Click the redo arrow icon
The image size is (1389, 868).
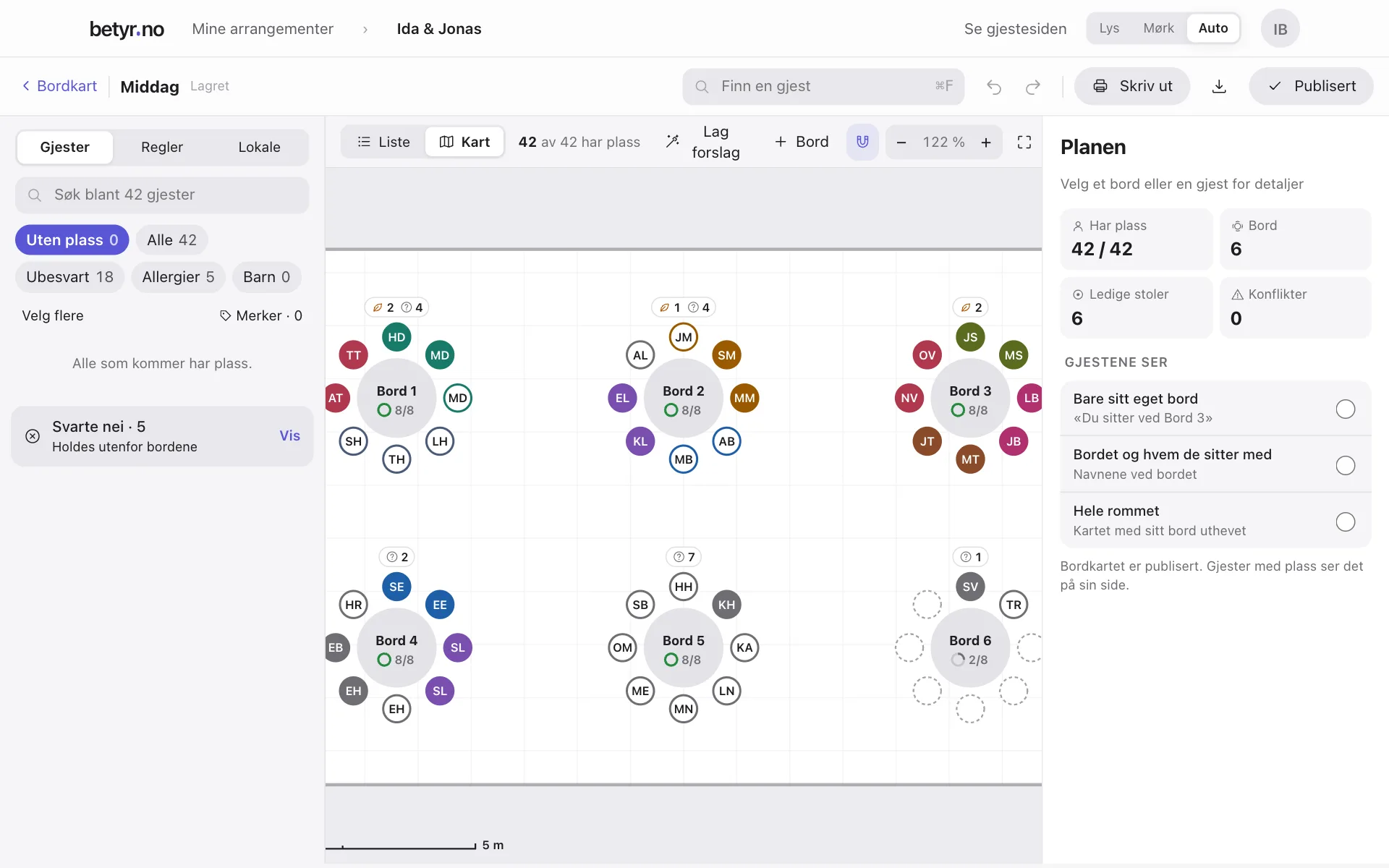tap(1033, 87)
